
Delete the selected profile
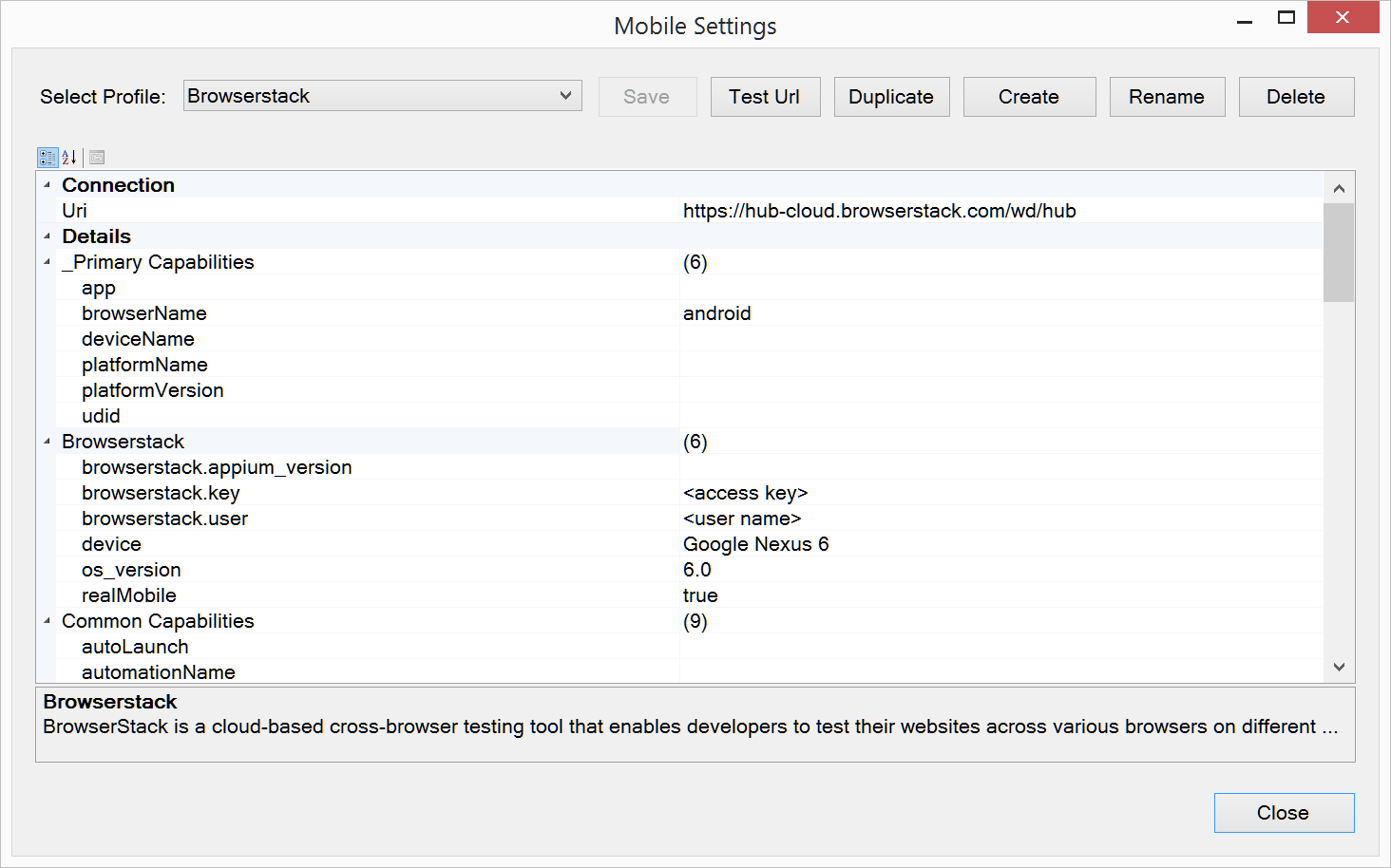pos(1296,97)
